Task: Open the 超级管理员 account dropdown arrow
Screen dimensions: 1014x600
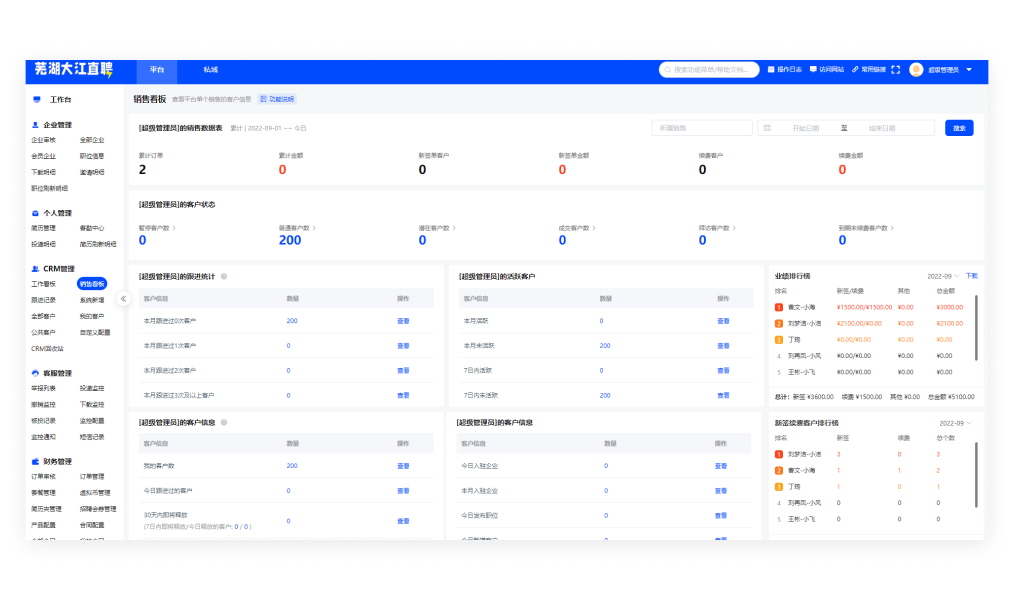Action: tap(968, 70)
